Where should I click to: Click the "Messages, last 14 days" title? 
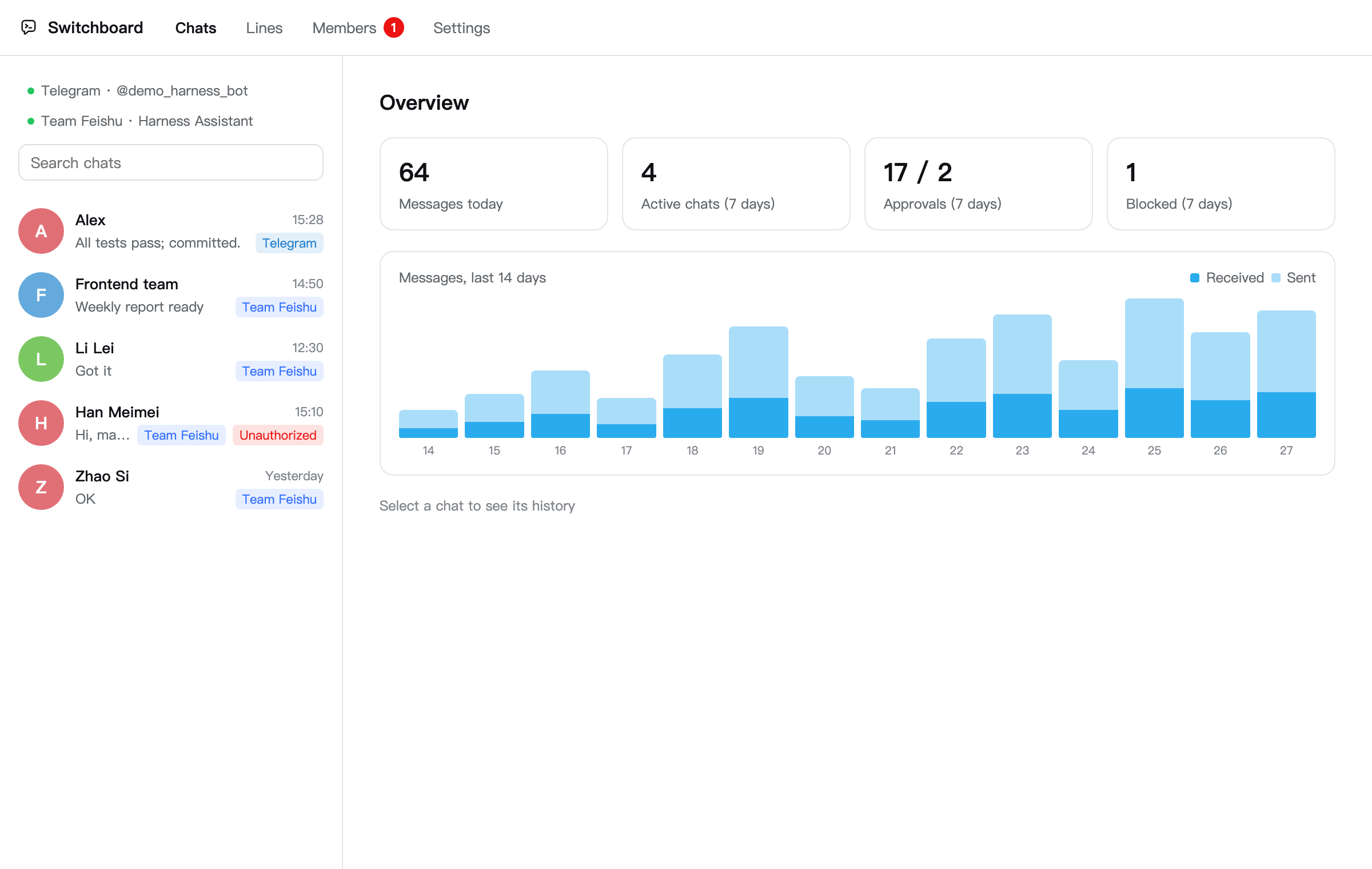(x=472, y=278)
